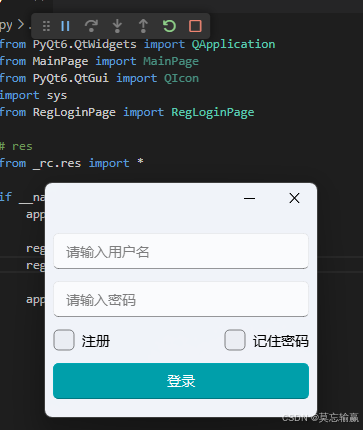Close the login dialog

point(294,198)
